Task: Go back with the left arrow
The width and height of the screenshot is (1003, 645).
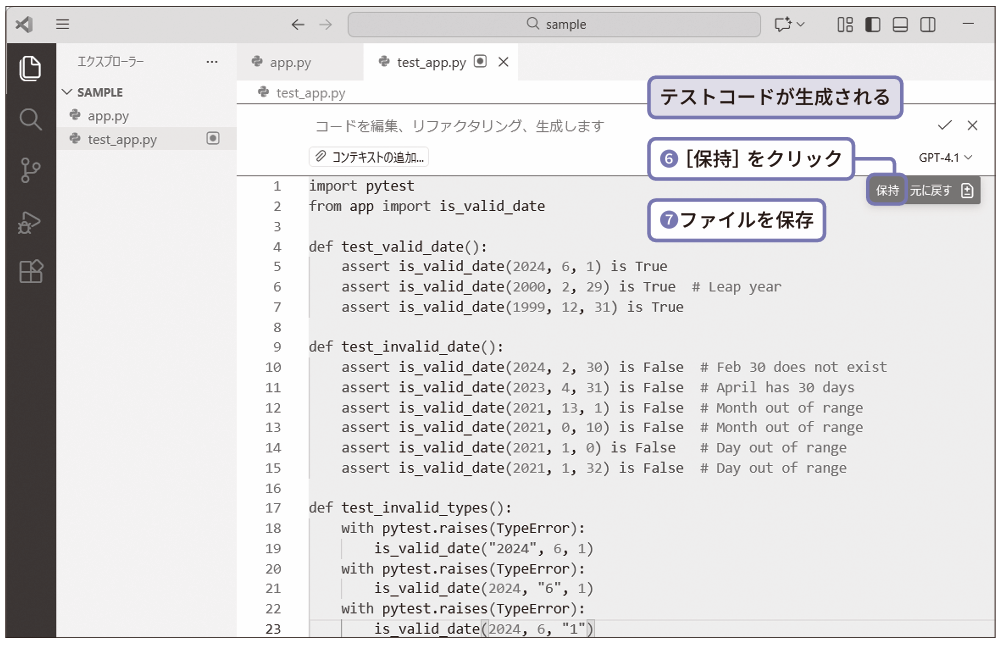Action: [x=298, y=24]
